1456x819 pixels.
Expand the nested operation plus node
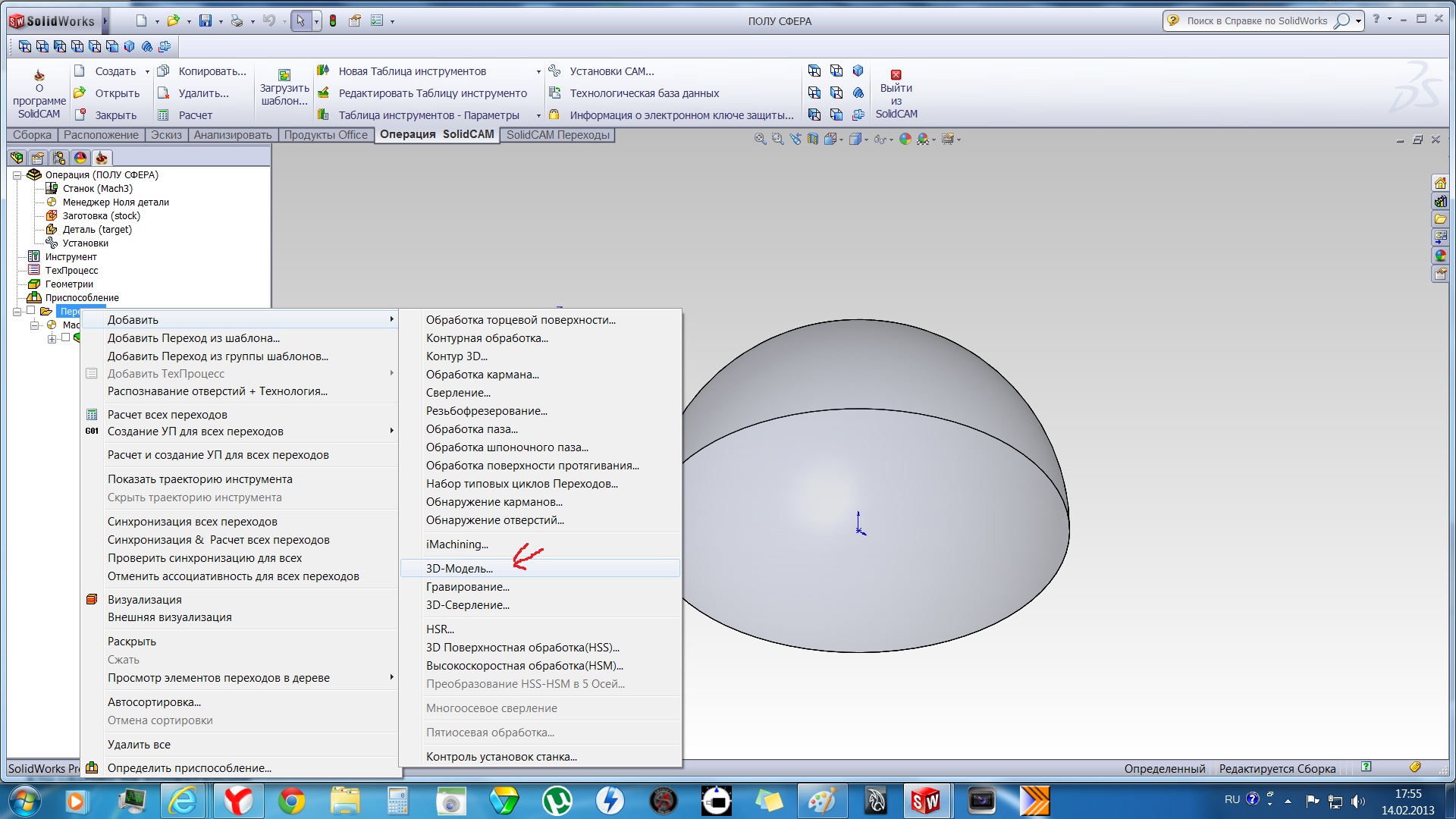[x=52, y=339]
